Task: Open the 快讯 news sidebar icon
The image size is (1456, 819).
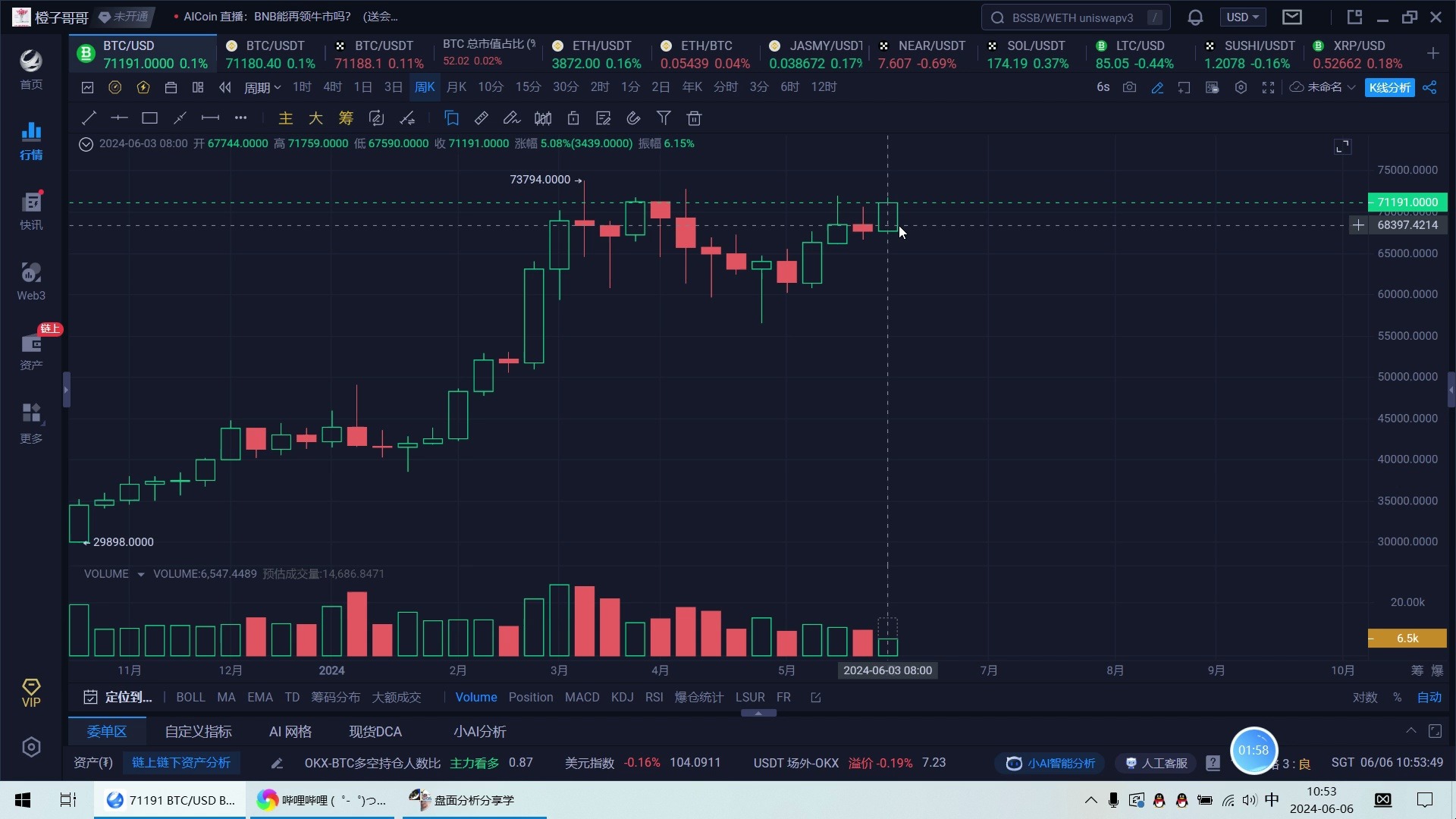Action: tap(31, 210)
